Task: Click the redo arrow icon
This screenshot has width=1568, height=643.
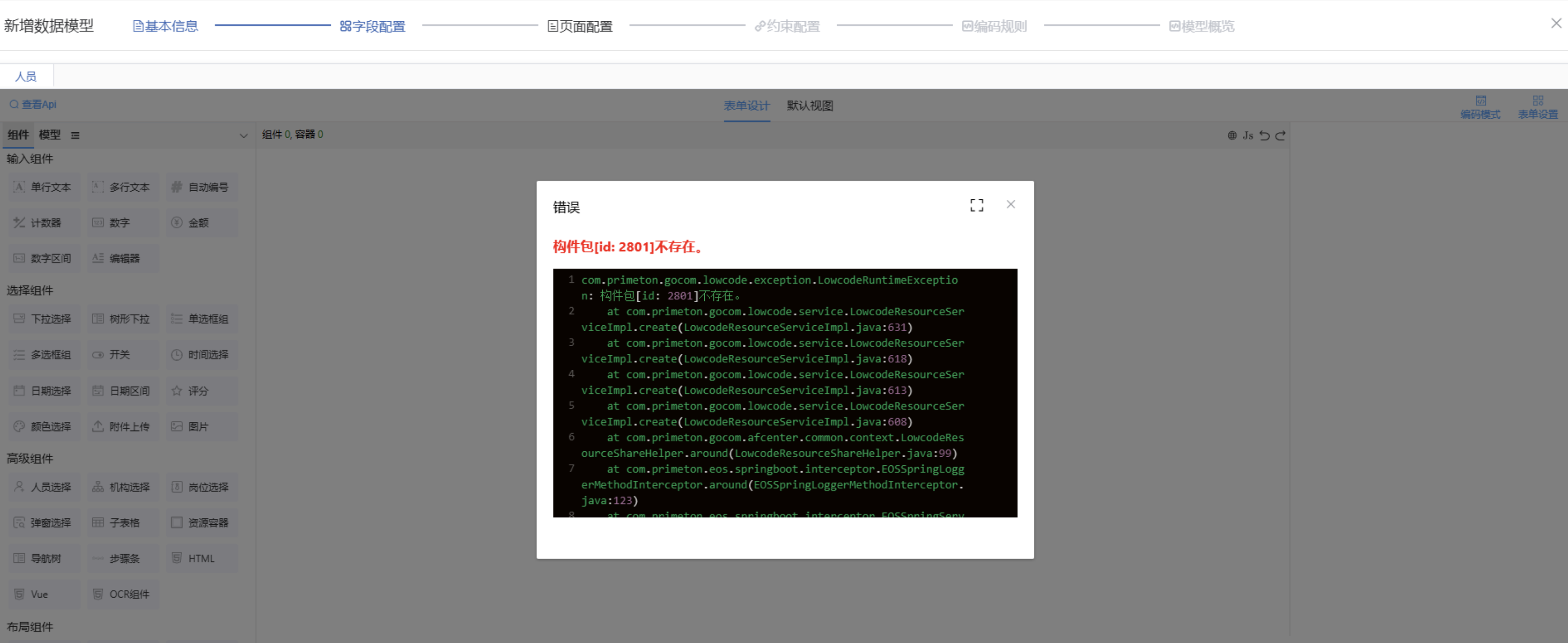Action: click(1281, 135)
